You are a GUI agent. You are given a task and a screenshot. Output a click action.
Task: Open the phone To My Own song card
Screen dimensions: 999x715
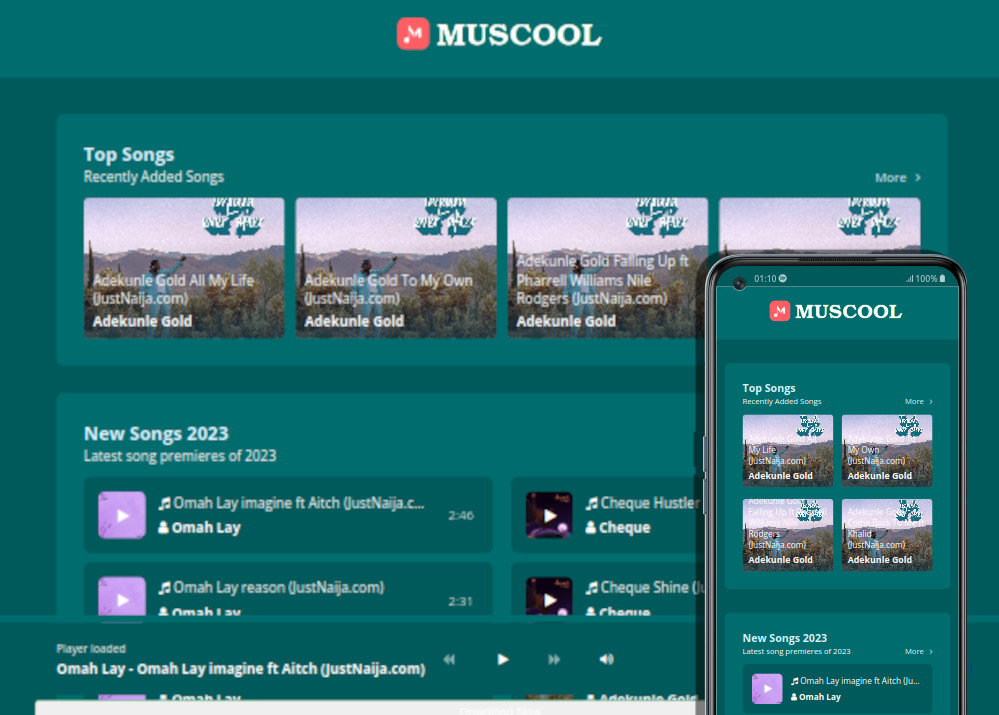point(887,451)
